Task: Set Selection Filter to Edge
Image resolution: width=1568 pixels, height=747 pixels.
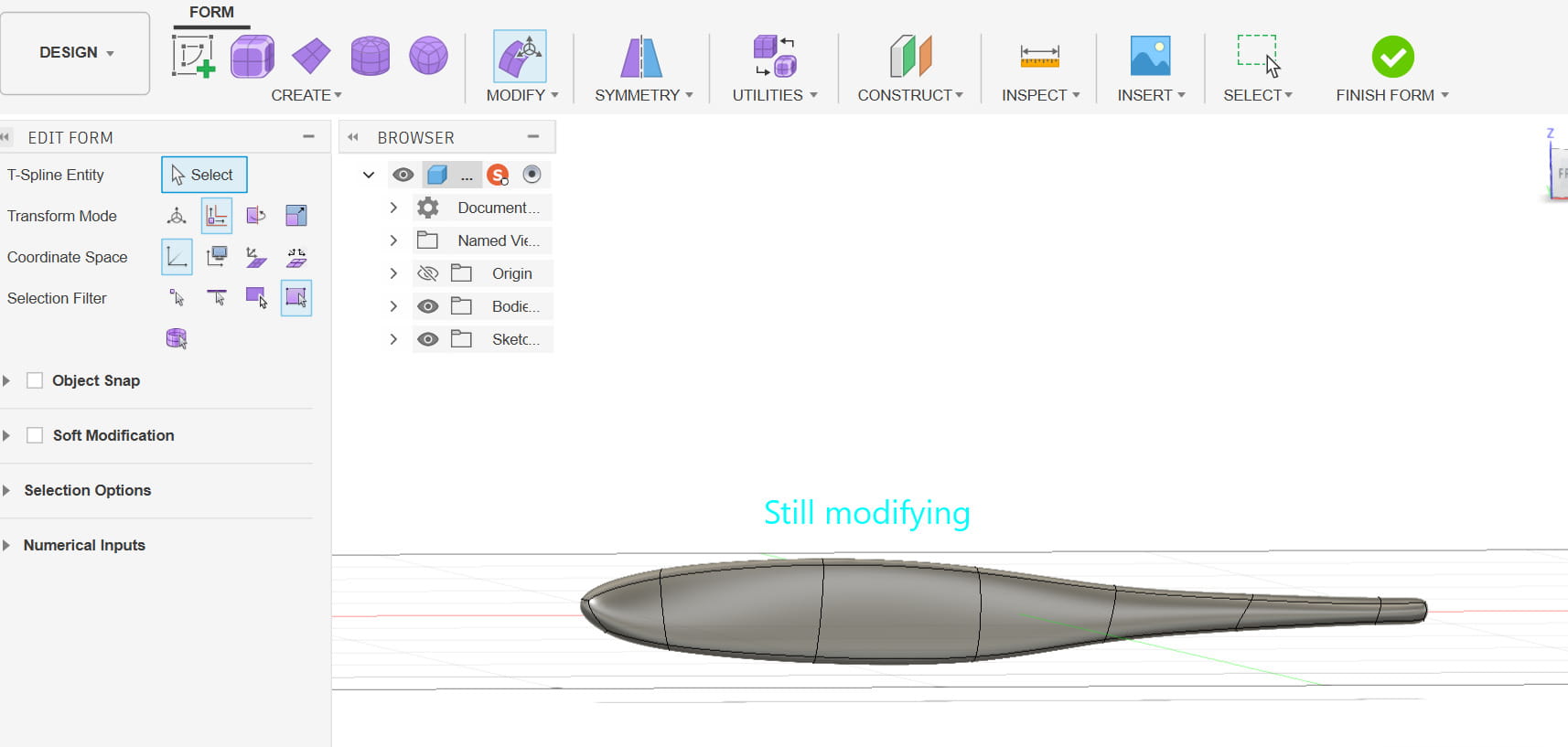Action: [217, 298]
